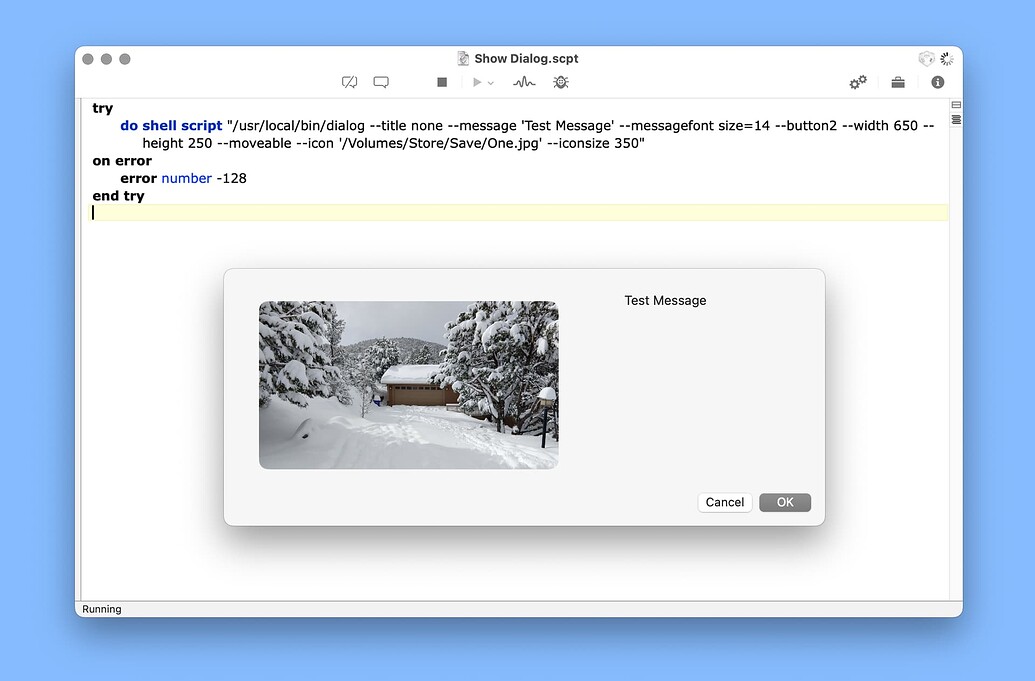
Task: Toggle the event log lines icon
Action: point(955,119)
